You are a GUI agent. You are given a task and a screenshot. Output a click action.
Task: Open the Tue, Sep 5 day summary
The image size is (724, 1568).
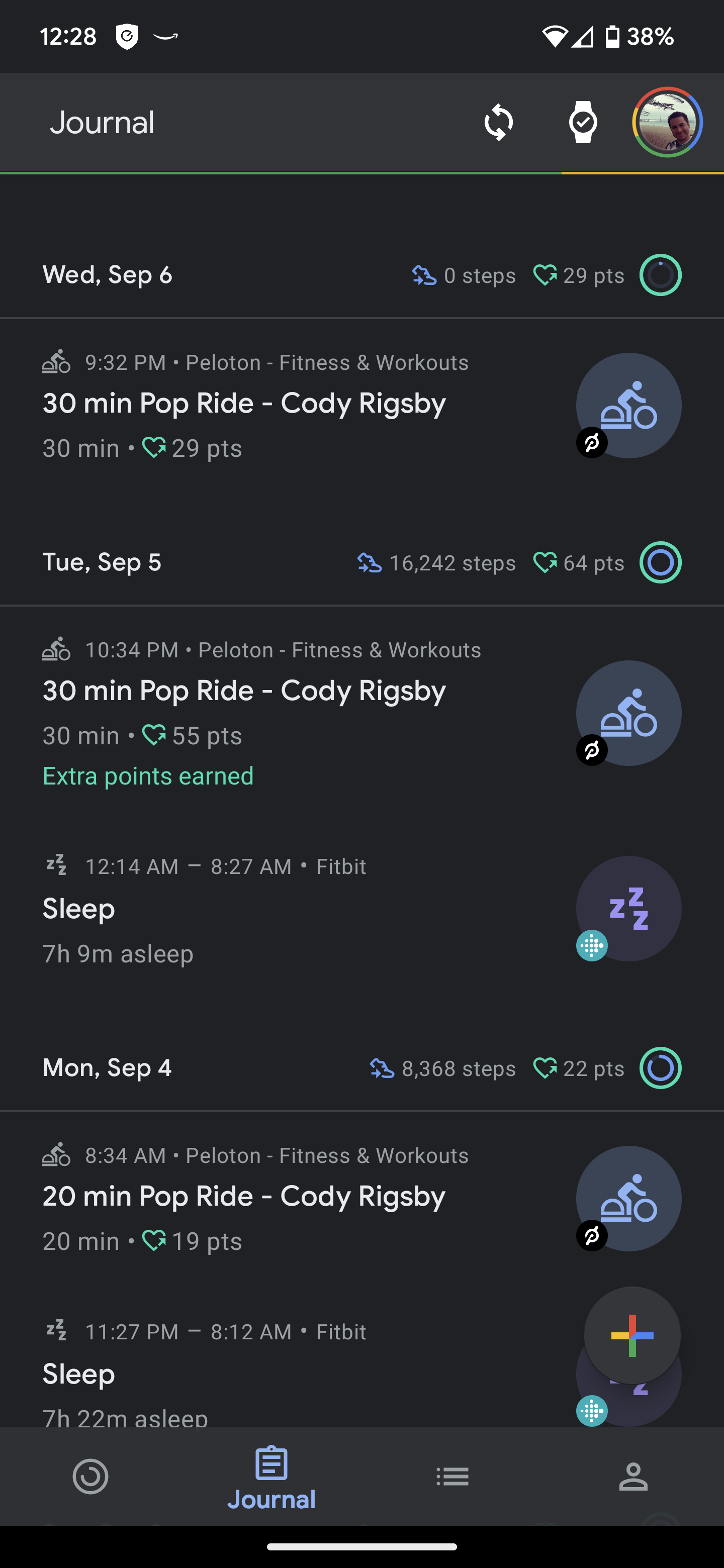click(x=102, y=562)
